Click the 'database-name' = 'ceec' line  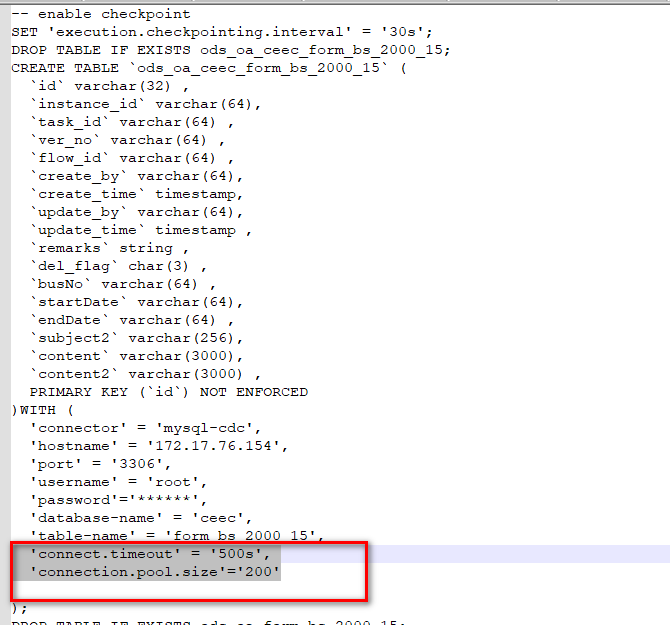coord(141,517)
